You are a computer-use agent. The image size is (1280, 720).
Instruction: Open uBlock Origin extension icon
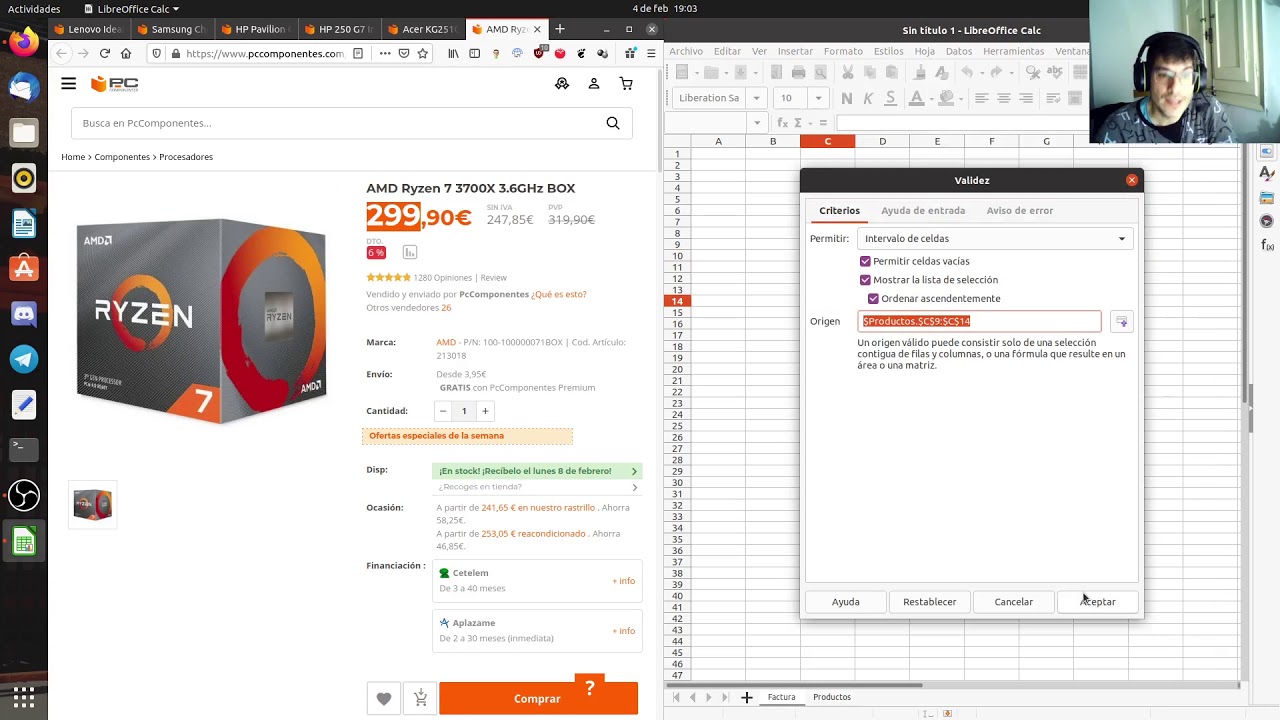click(539, 53)
